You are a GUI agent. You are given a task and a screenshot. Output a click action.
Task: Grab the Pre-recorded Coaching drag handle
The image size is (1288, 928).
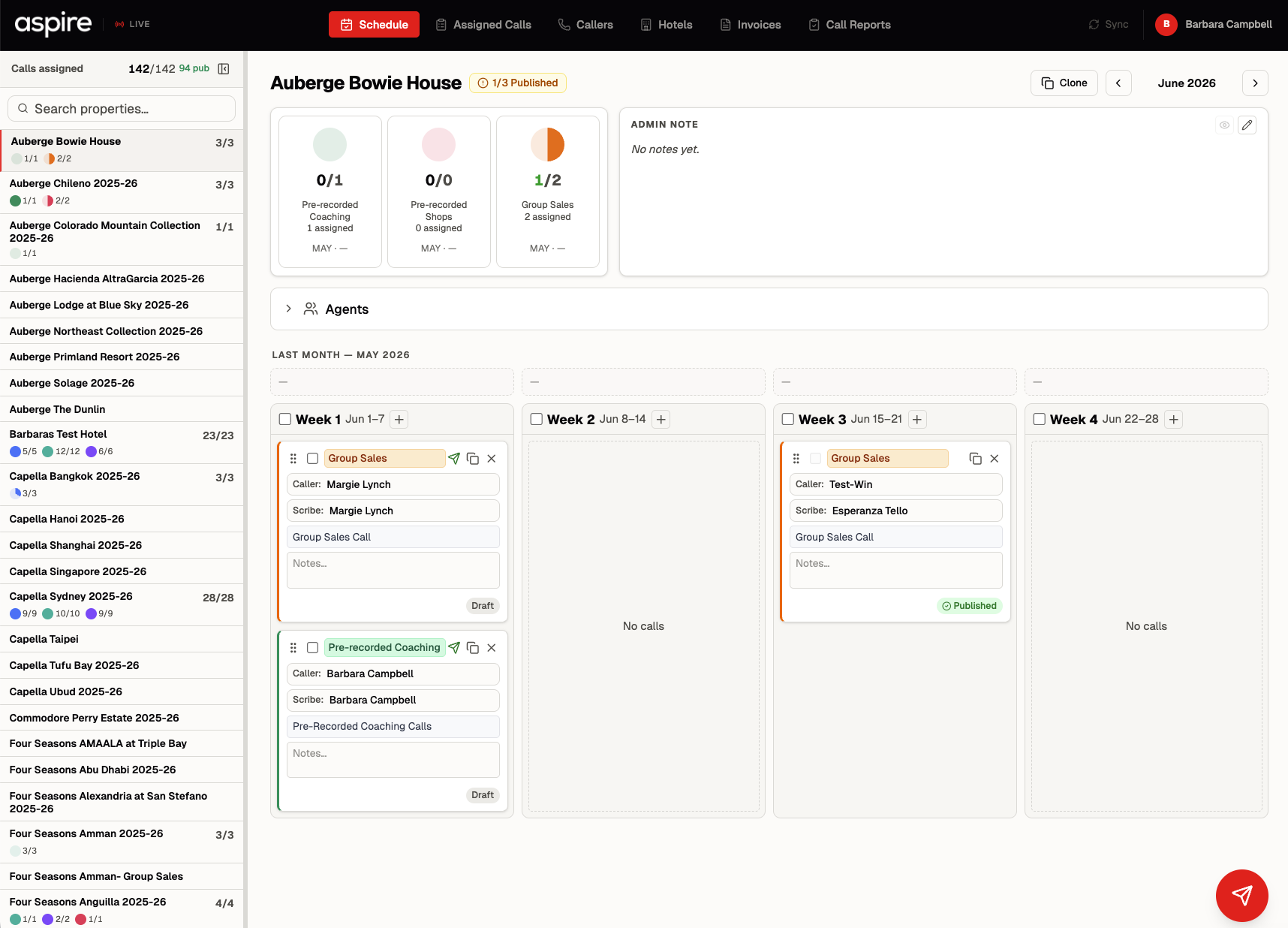coord(293,648)
